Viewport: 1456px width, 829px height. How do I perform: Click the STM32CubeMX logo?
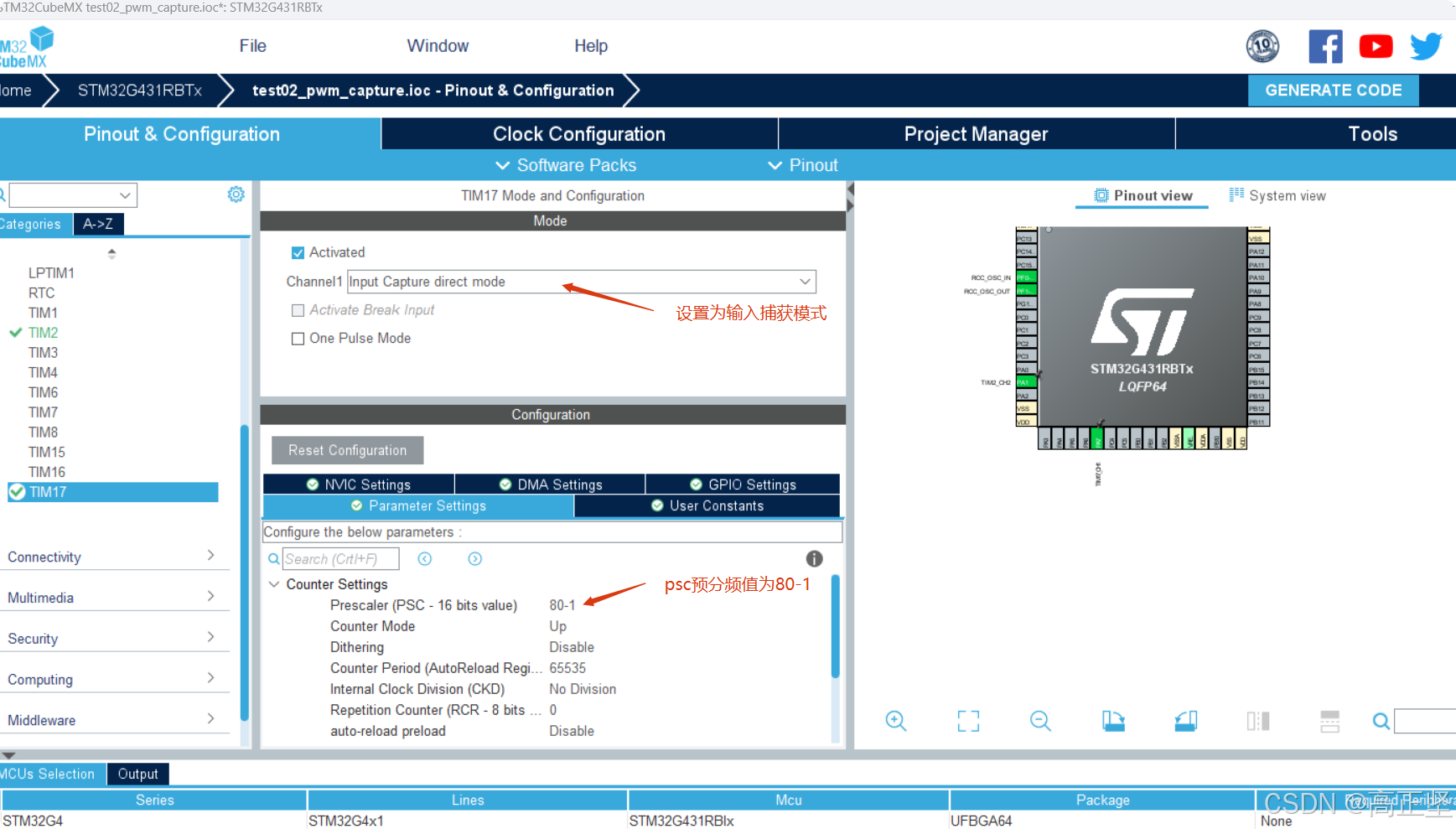(27, 48)
